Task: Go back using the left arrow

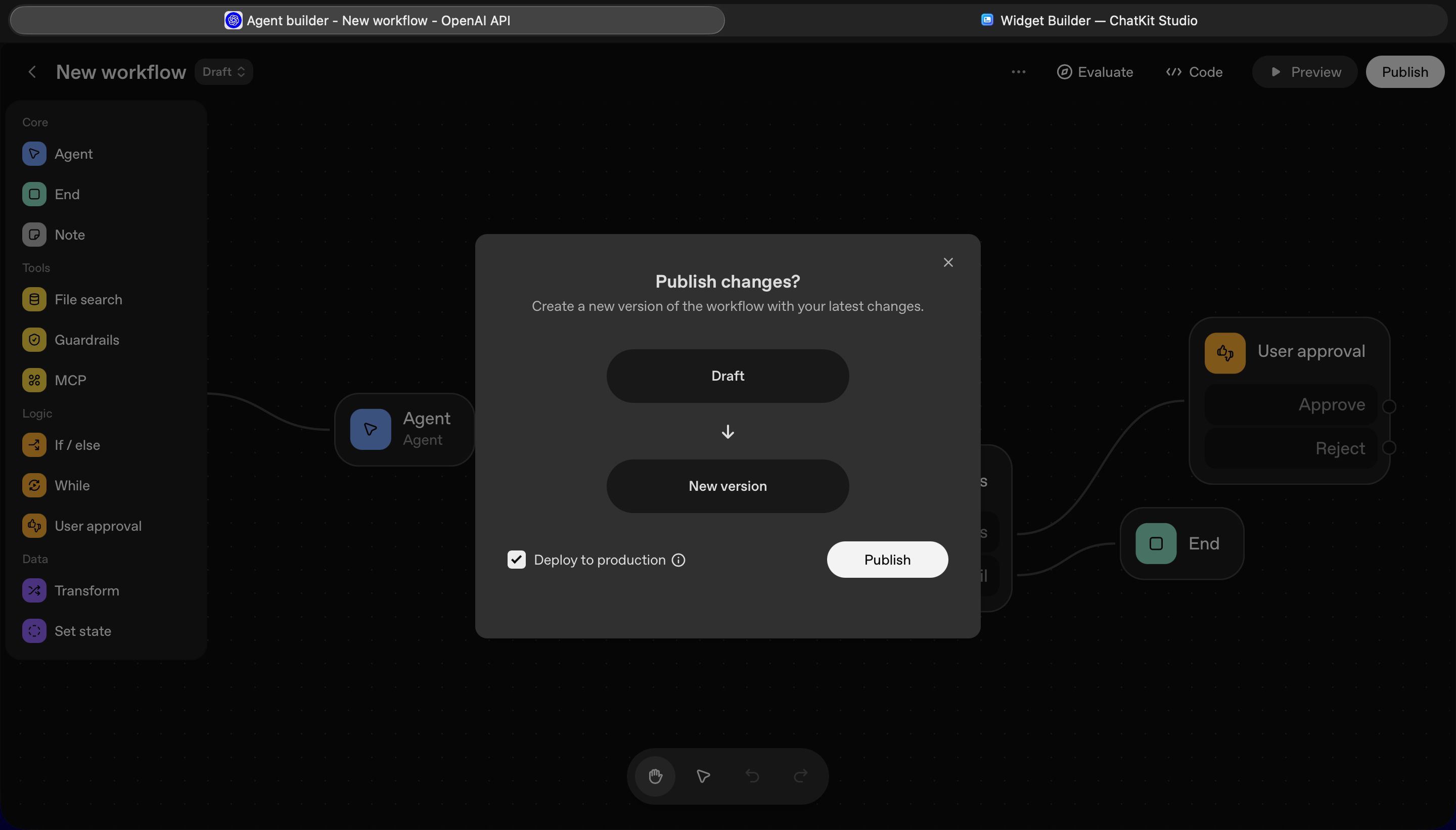Action: click(32, 72)
